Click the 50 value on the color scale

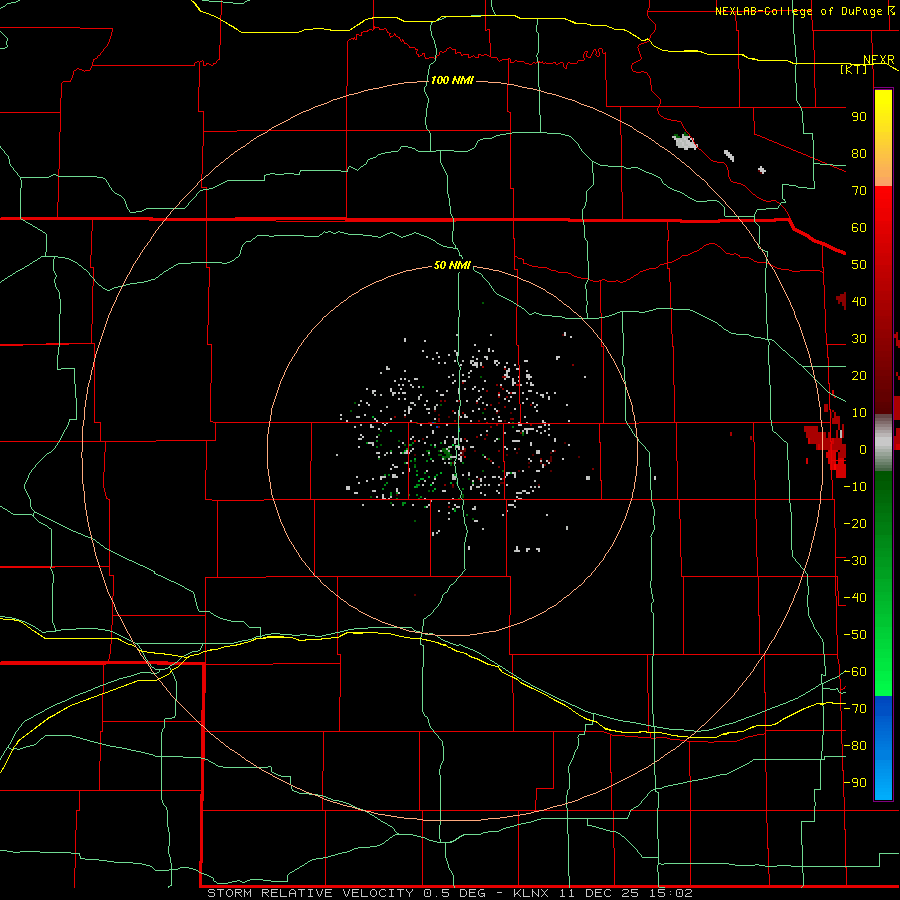point(859,265)
